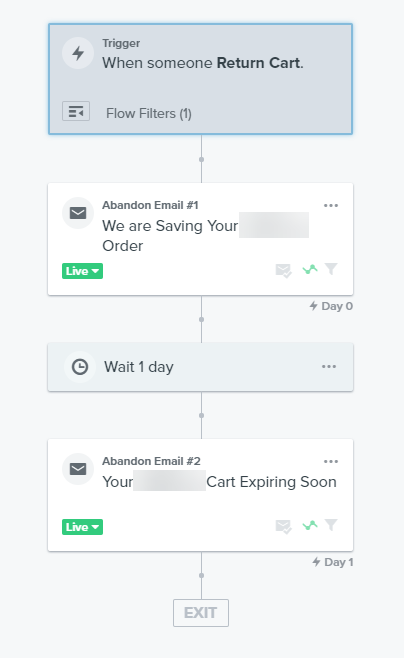Image resolution: width=404 pixels, height=658 pixels.
Task: Select the Wait 1 day step
Action: point(201,367)
